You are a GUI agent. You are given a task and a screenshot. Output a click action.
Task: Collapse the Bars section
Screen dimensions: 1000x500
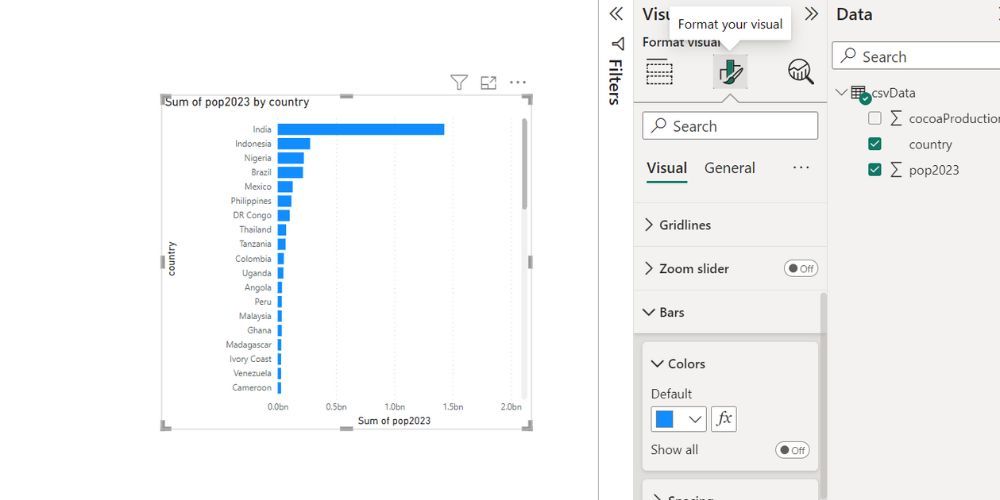pos(671,312)
